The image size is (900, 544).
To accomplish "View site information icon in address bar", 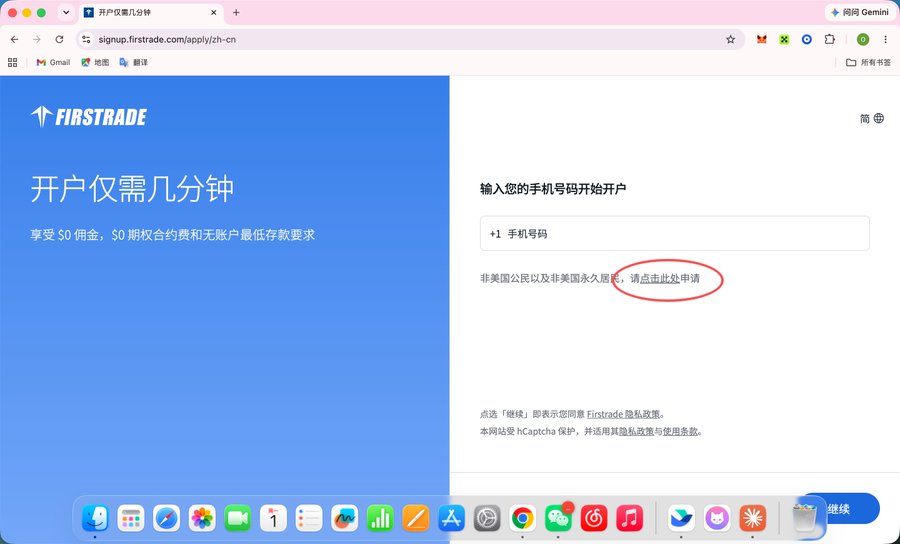I will tap(86, 40).
